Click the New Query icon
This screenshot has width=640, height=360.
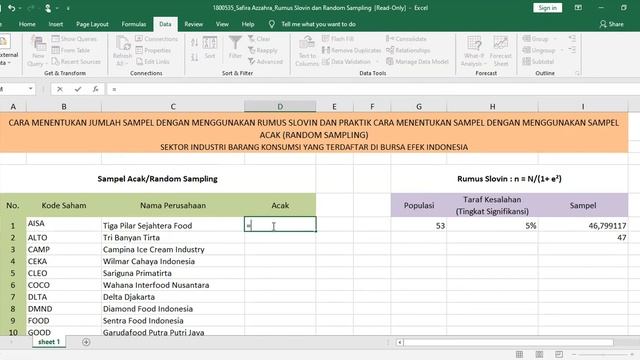(x=38, y=51)
